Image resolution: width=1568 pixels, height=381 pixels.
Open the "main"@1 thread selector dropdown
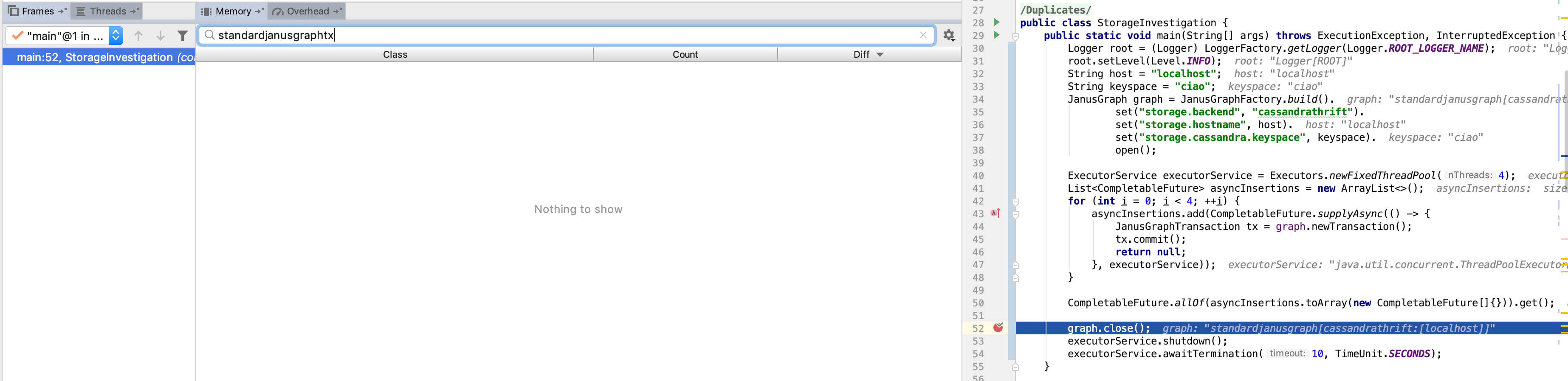(x=116, y=36)
